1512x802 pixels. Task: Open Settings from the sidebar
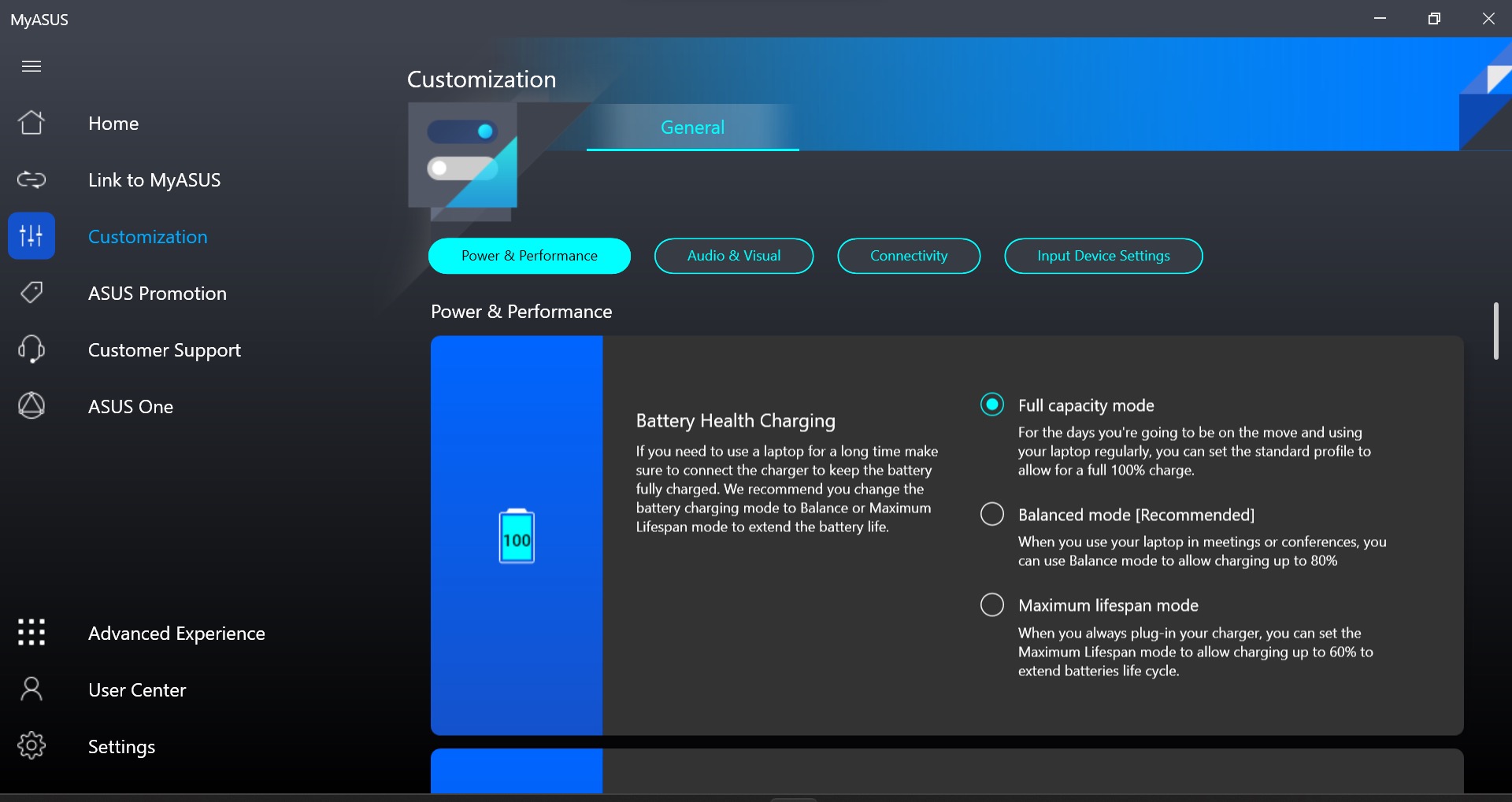coord(121,747)
